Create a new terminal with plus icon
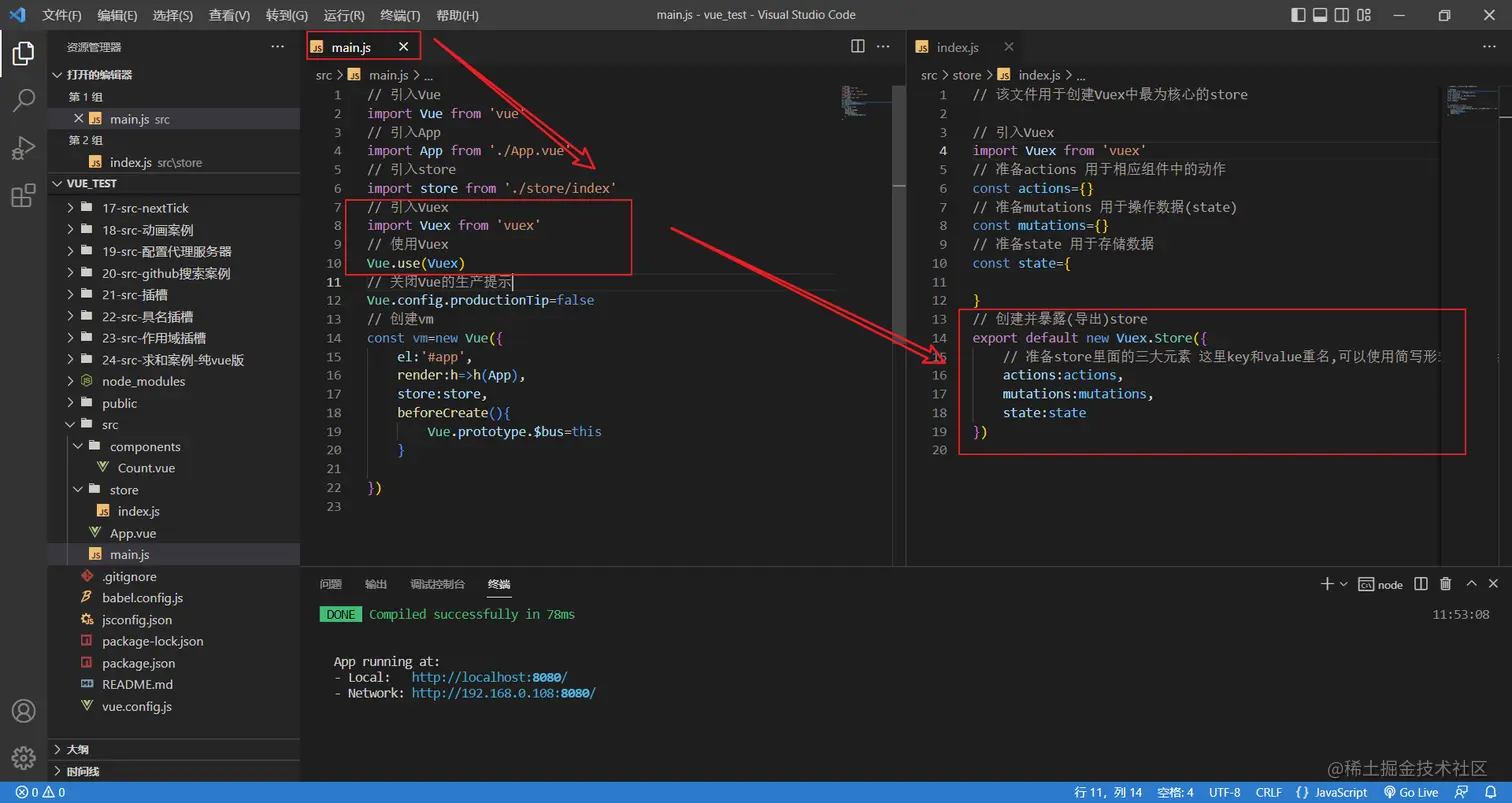The width and height of the screenshot is (1512, 803). tap(1326, 584)
